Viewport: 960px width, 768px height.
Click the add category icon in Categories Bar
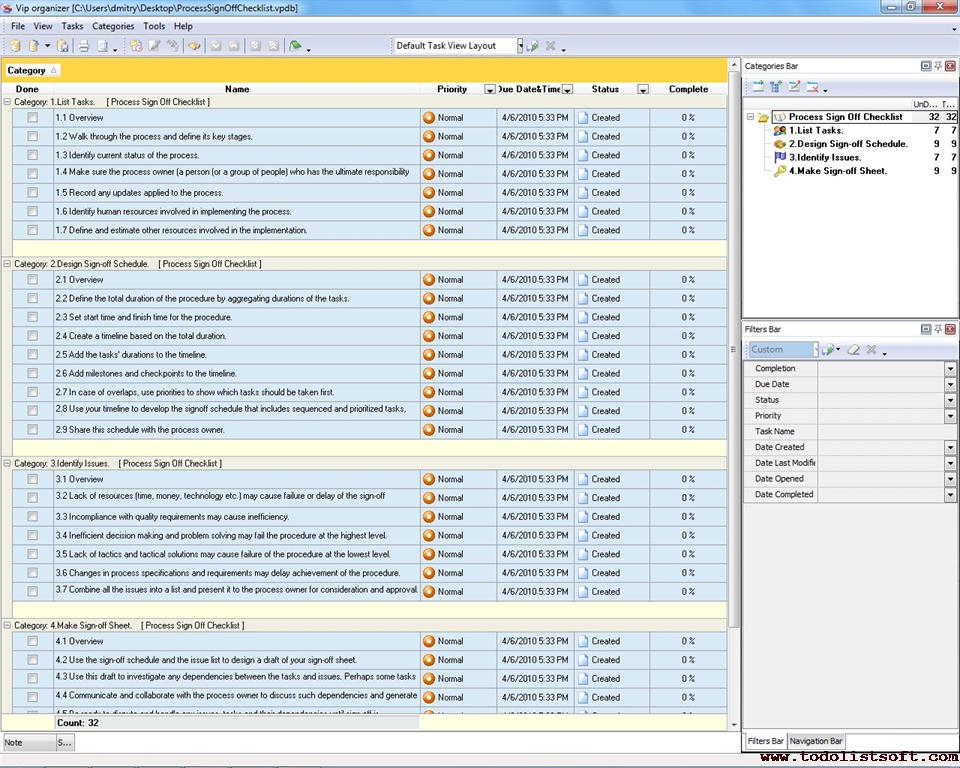[x=758, y=87]
